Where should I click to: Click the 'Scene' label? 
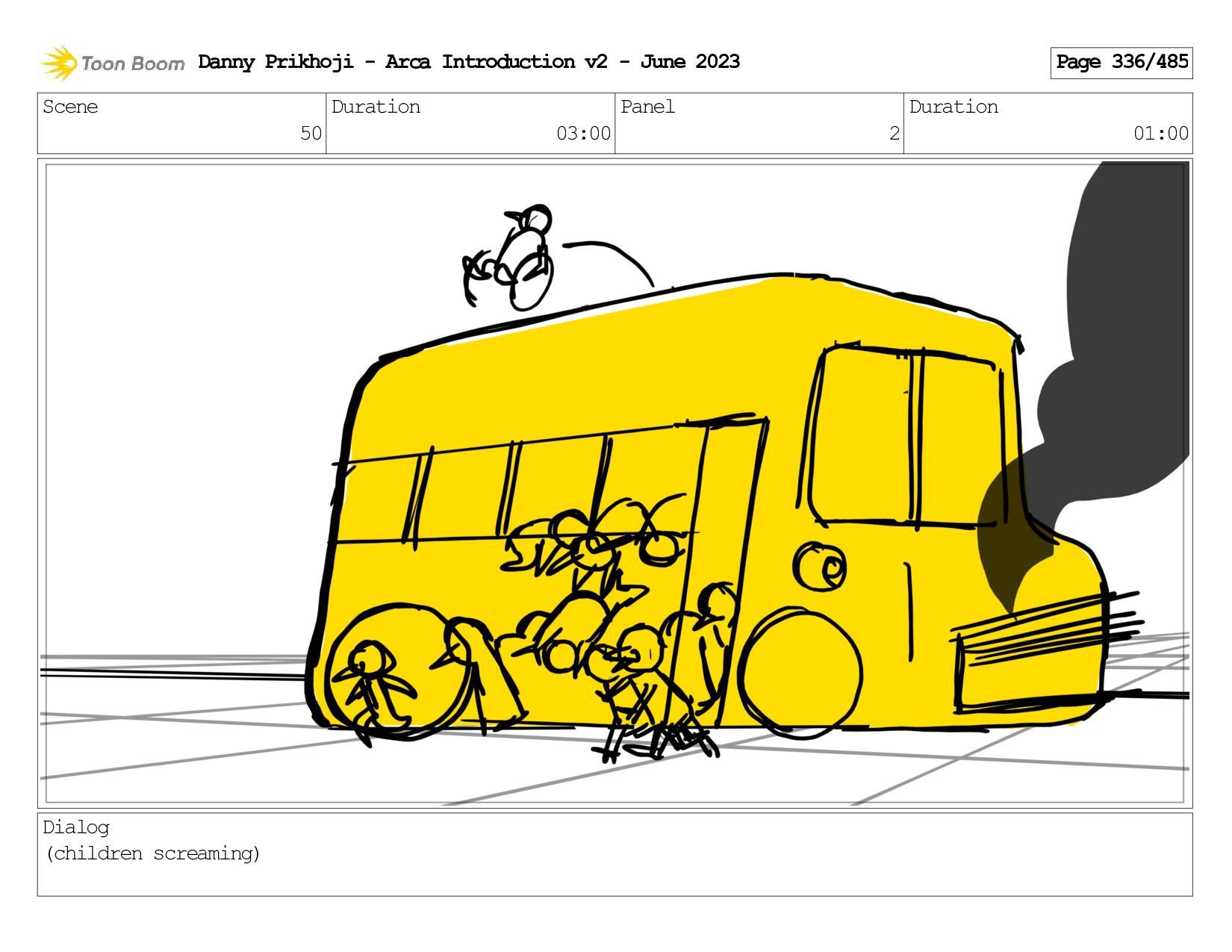70,107
